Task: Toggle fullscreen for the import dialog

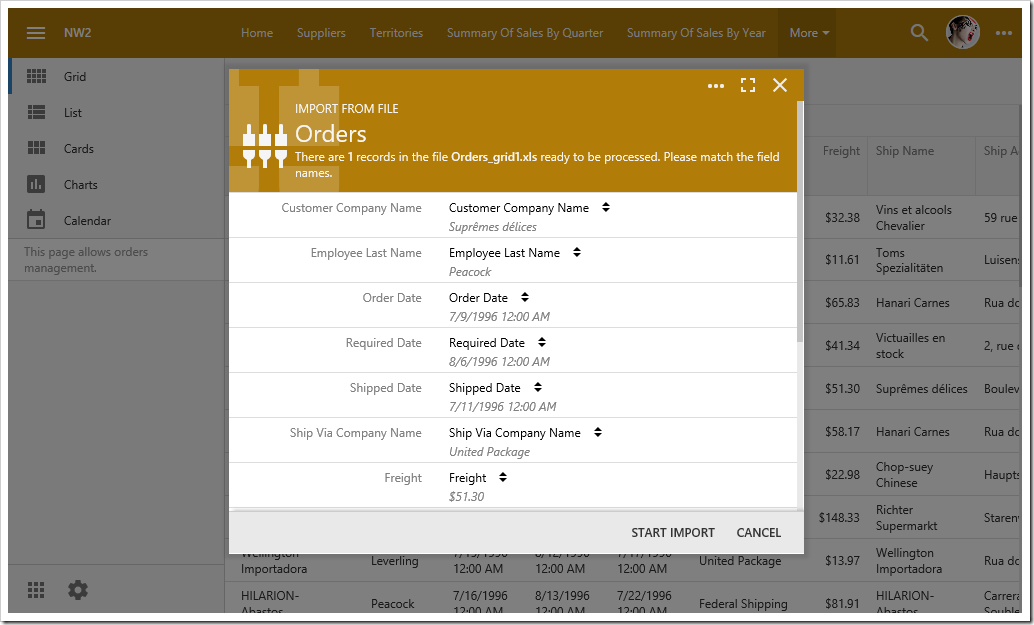Action: 748,85
